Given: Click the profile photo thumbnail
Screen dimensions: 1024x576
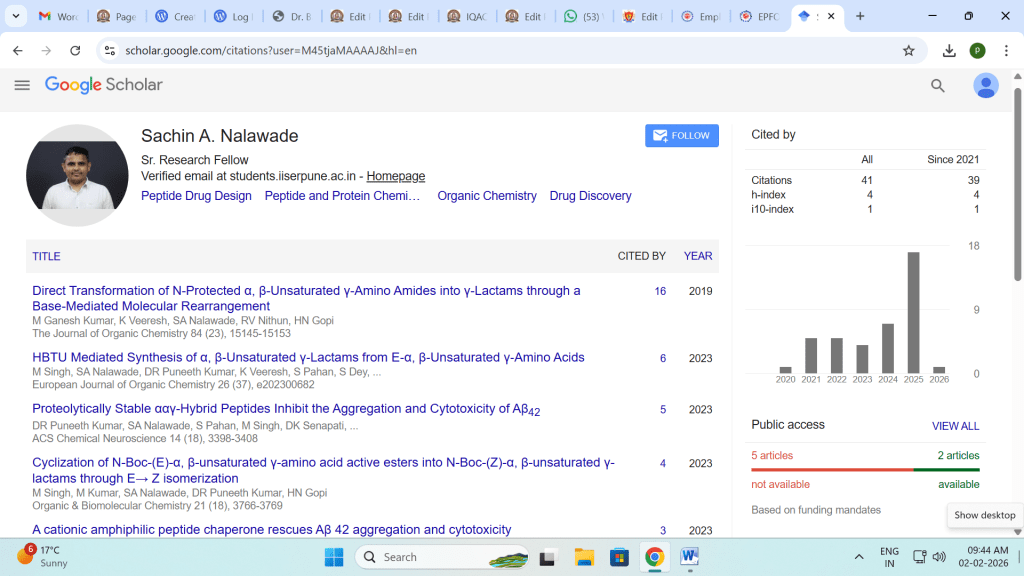Looking at the screenshot, I should (x=77, y=175).
